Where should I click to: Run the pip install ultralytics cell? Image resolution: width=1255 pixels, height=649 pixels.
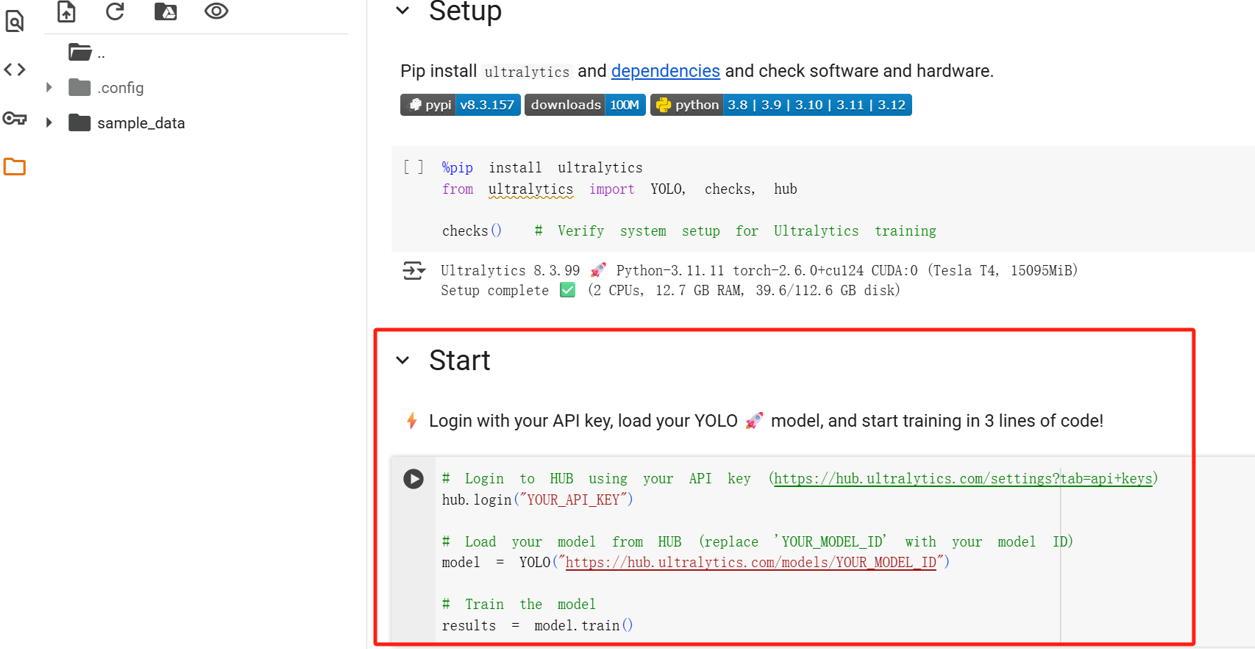click(413, 168)
